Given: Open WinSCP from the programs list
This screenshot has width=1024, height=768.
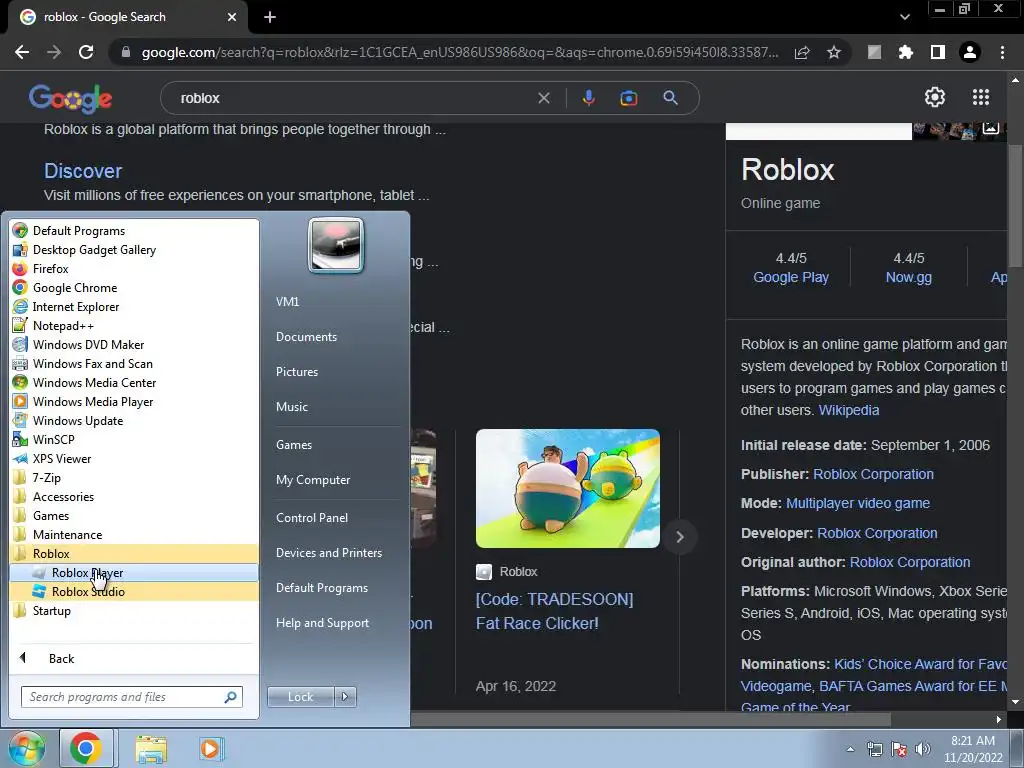Looking at the screenshot, I should pyautogui.click(x=134, y=440).
